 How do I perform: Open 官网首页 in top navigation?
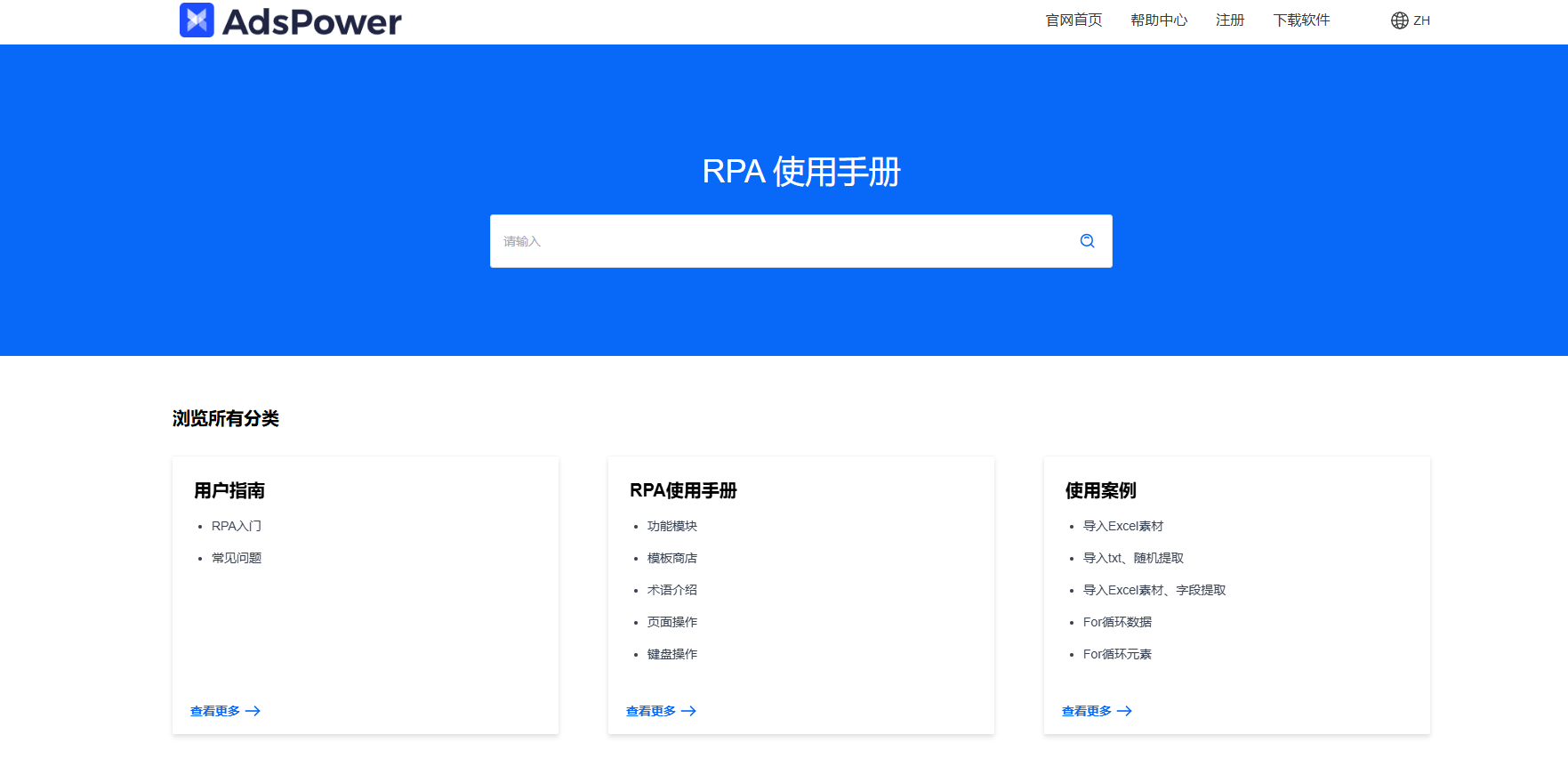[x=1073, y=20]
